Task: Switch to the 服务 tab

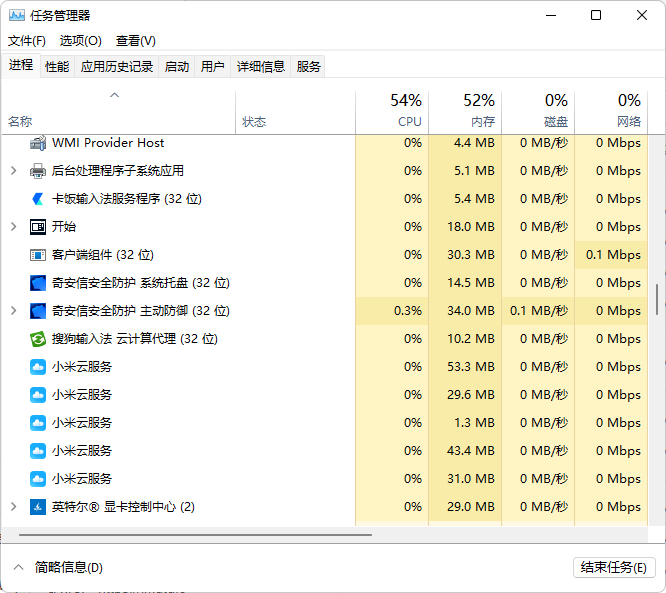Action: pyautogui.click(x=308, y=67)
